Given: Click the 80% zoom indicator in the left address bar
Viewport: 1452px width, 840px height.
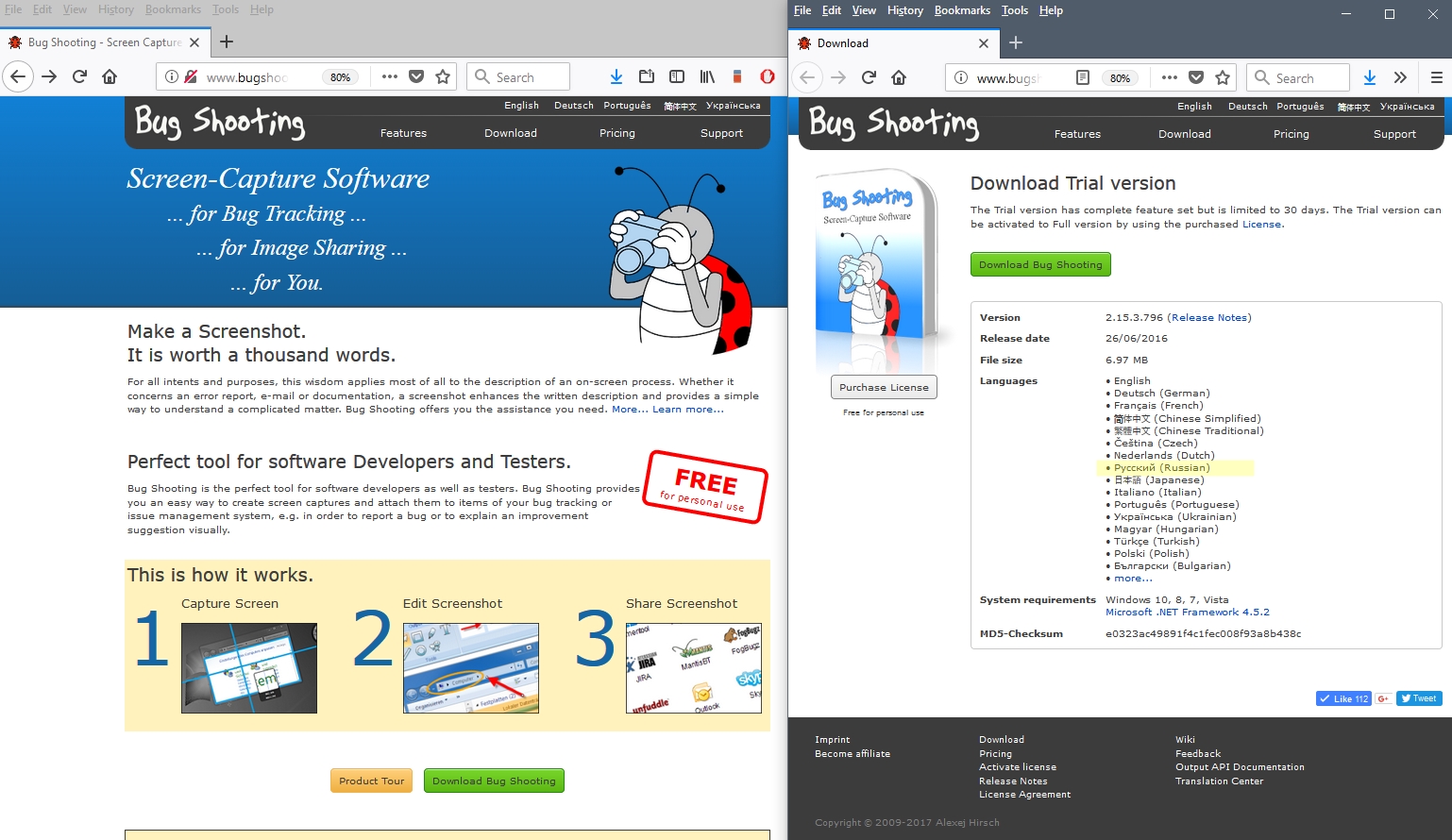Looking at the screenshot, I should [341, 77].
